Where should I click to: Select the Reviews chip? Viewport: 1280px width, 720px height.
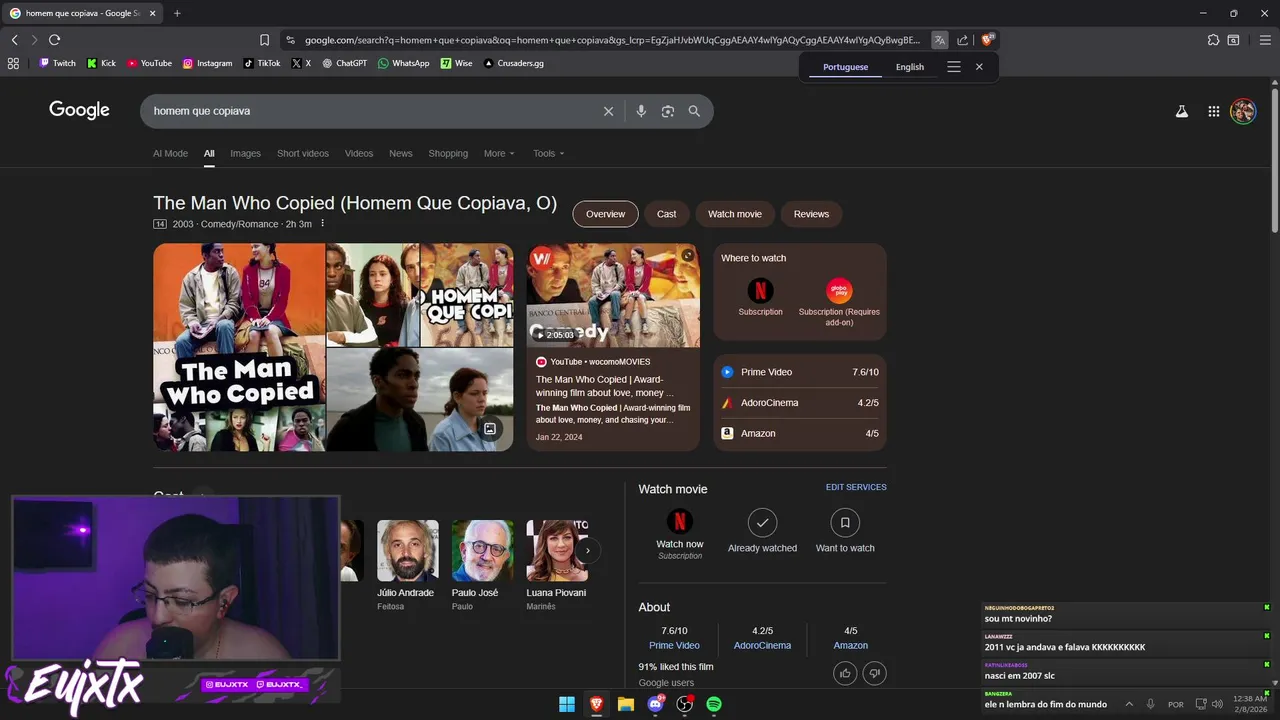811,214
